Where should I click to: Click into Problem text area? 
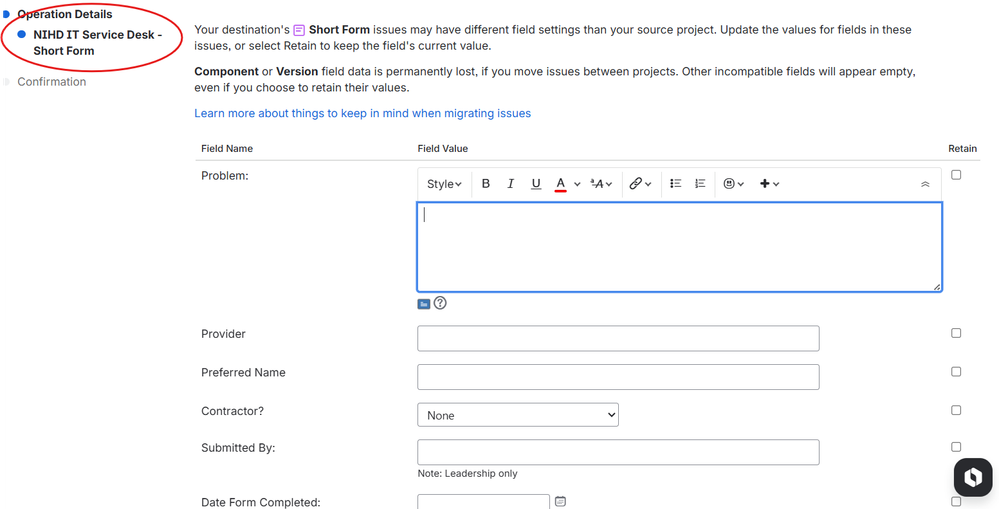point(679,247)
